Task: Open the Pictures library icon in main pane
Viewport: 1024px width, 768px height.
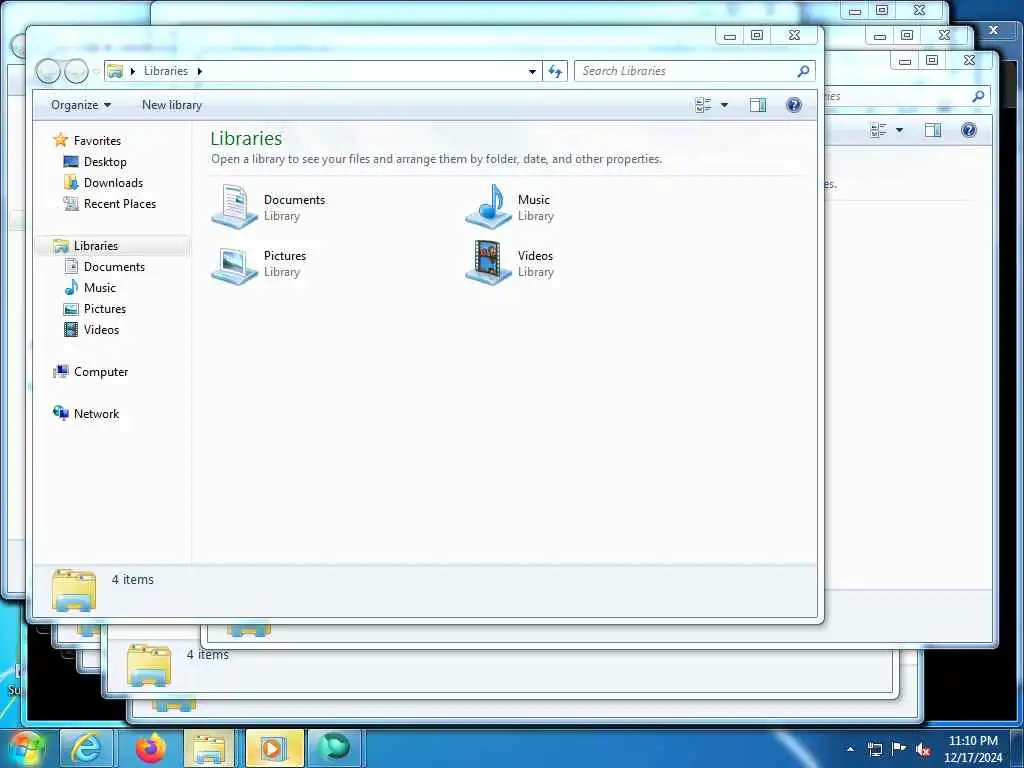Action: pyautogui.click(x=234, y=264)
